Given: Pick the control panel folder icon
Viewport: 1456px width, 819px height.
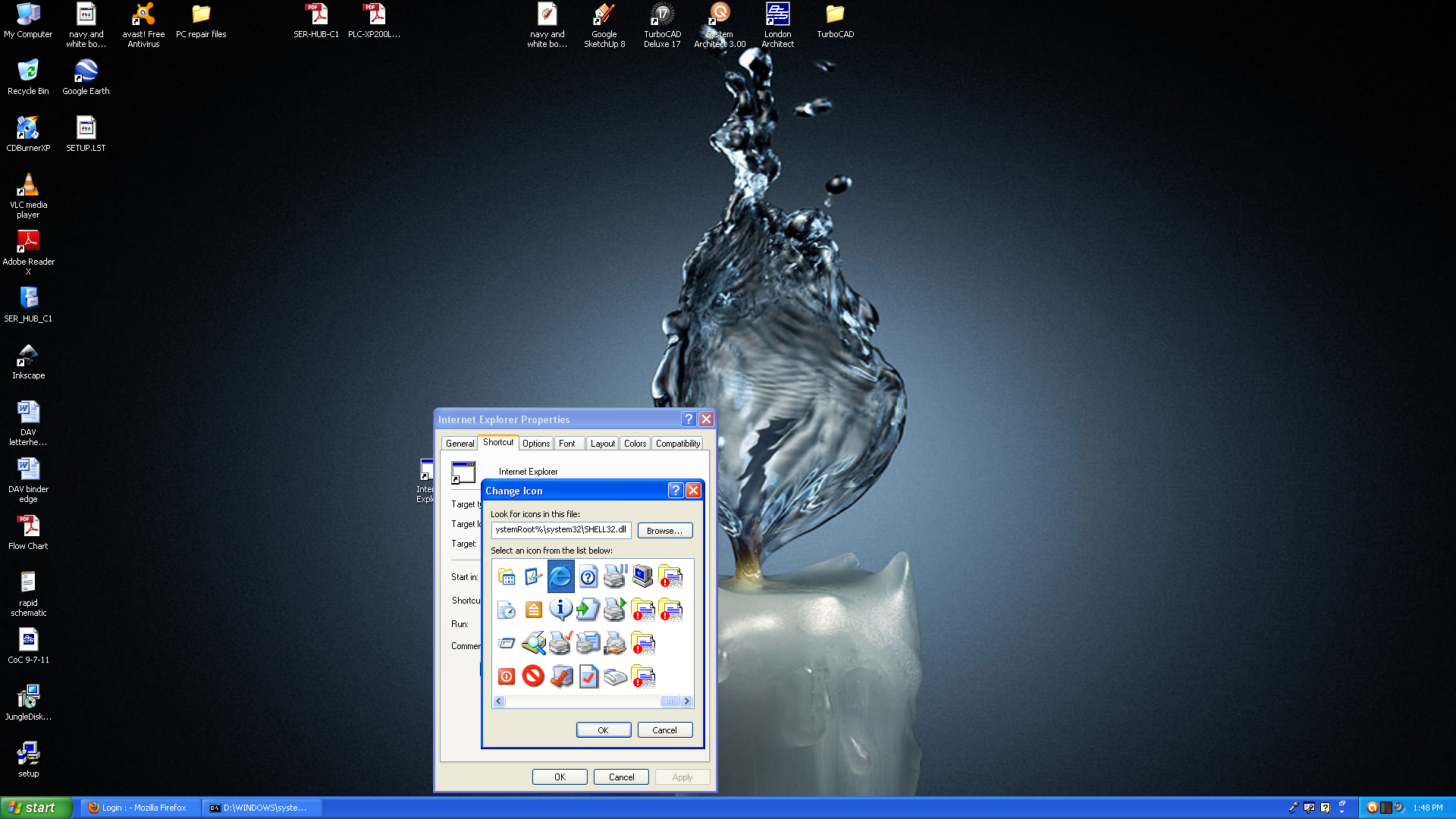Looking at the screenshot, I should click(x=506, y=577).
